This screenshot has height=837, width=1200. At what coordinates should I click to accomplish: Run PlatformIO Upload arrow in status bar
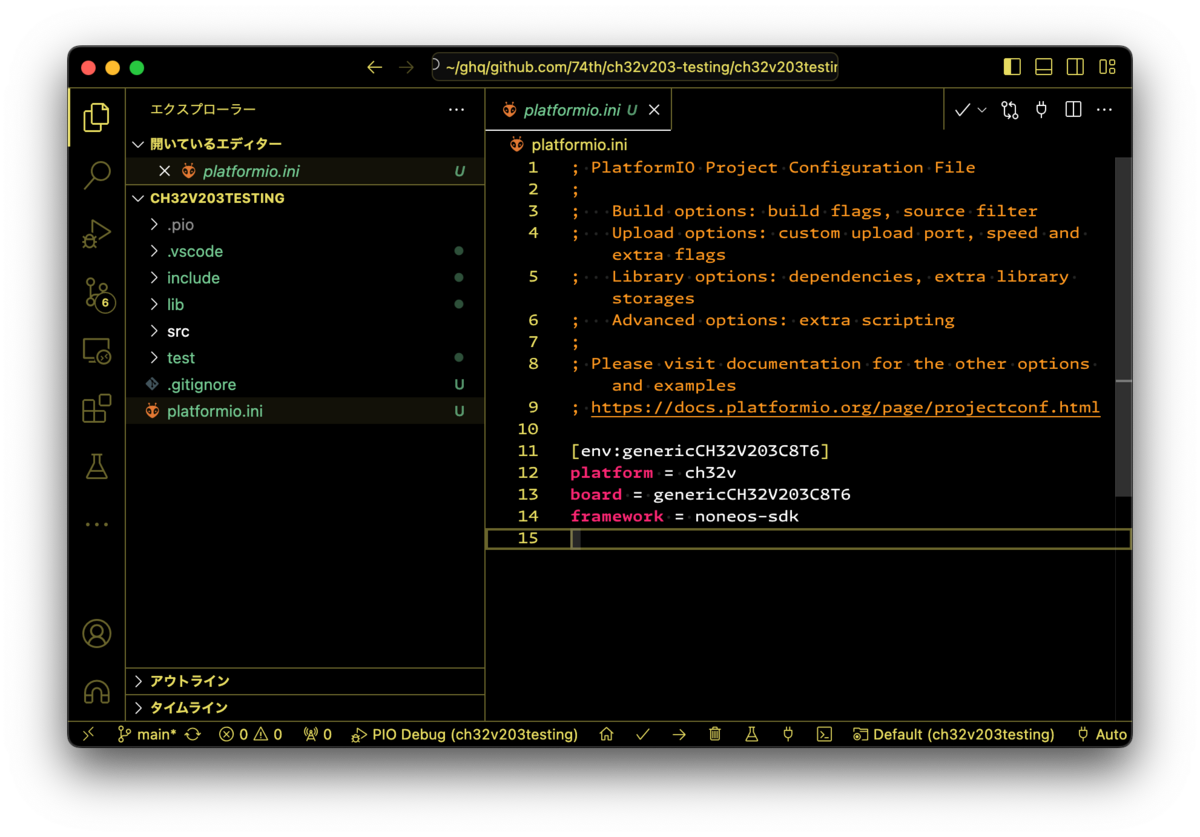(x=679, y=734)
